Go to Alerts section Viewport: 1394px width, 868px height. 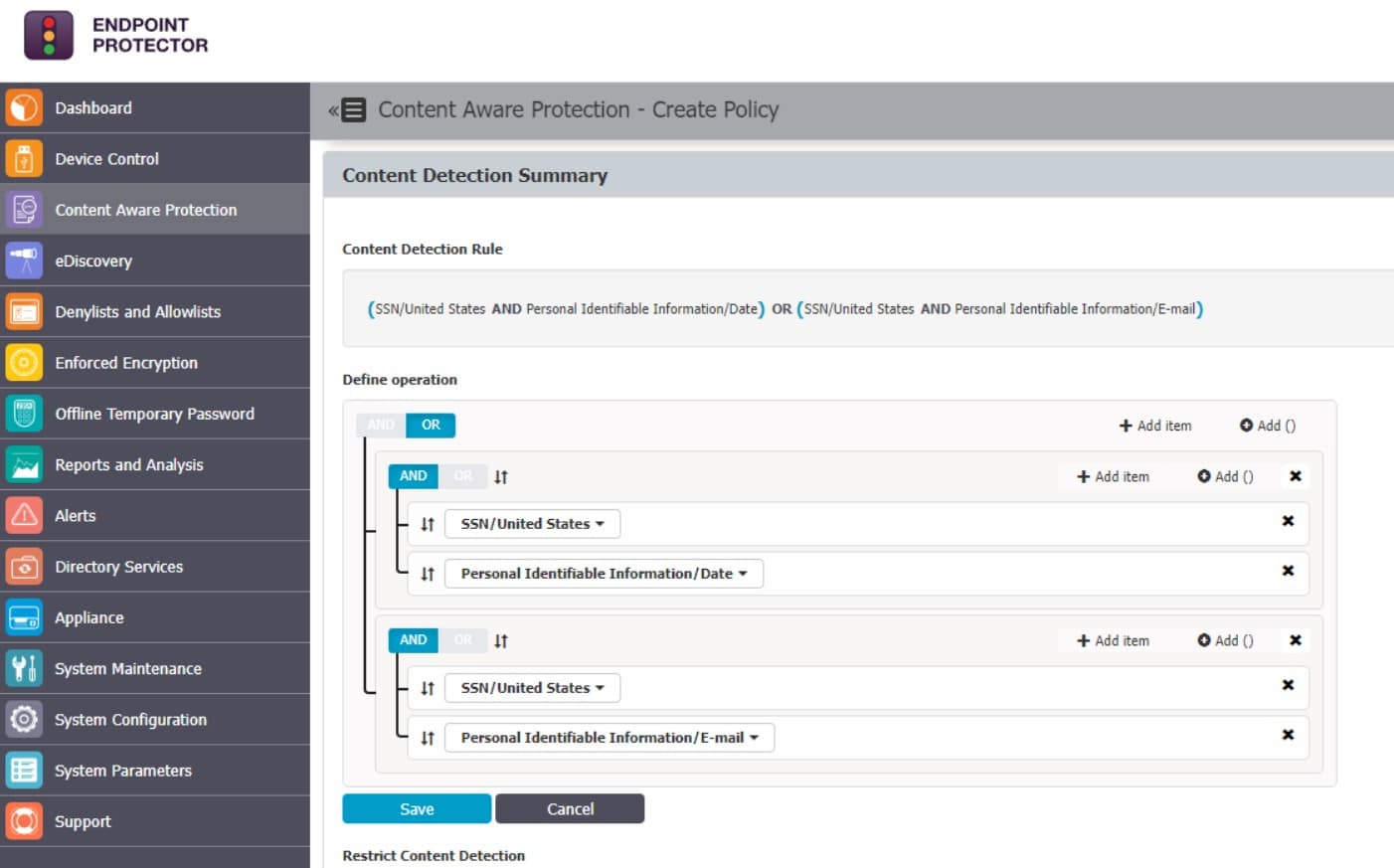pyautogui.click(x=155, y=515)
